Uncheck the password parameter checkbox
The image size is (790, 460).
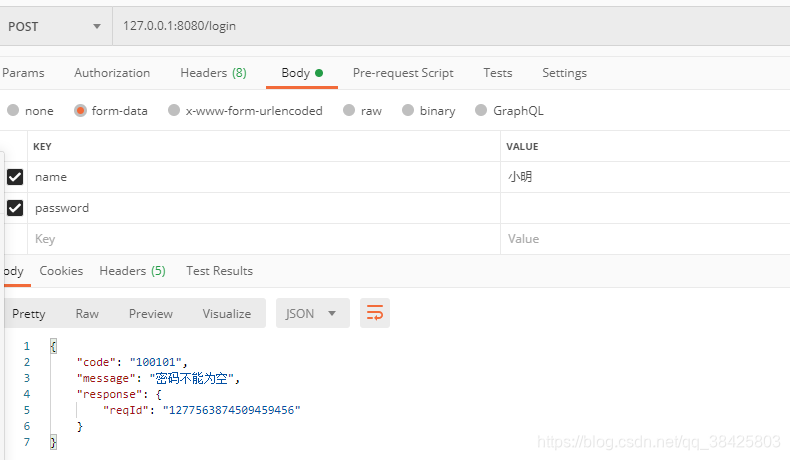click(15, 208)
